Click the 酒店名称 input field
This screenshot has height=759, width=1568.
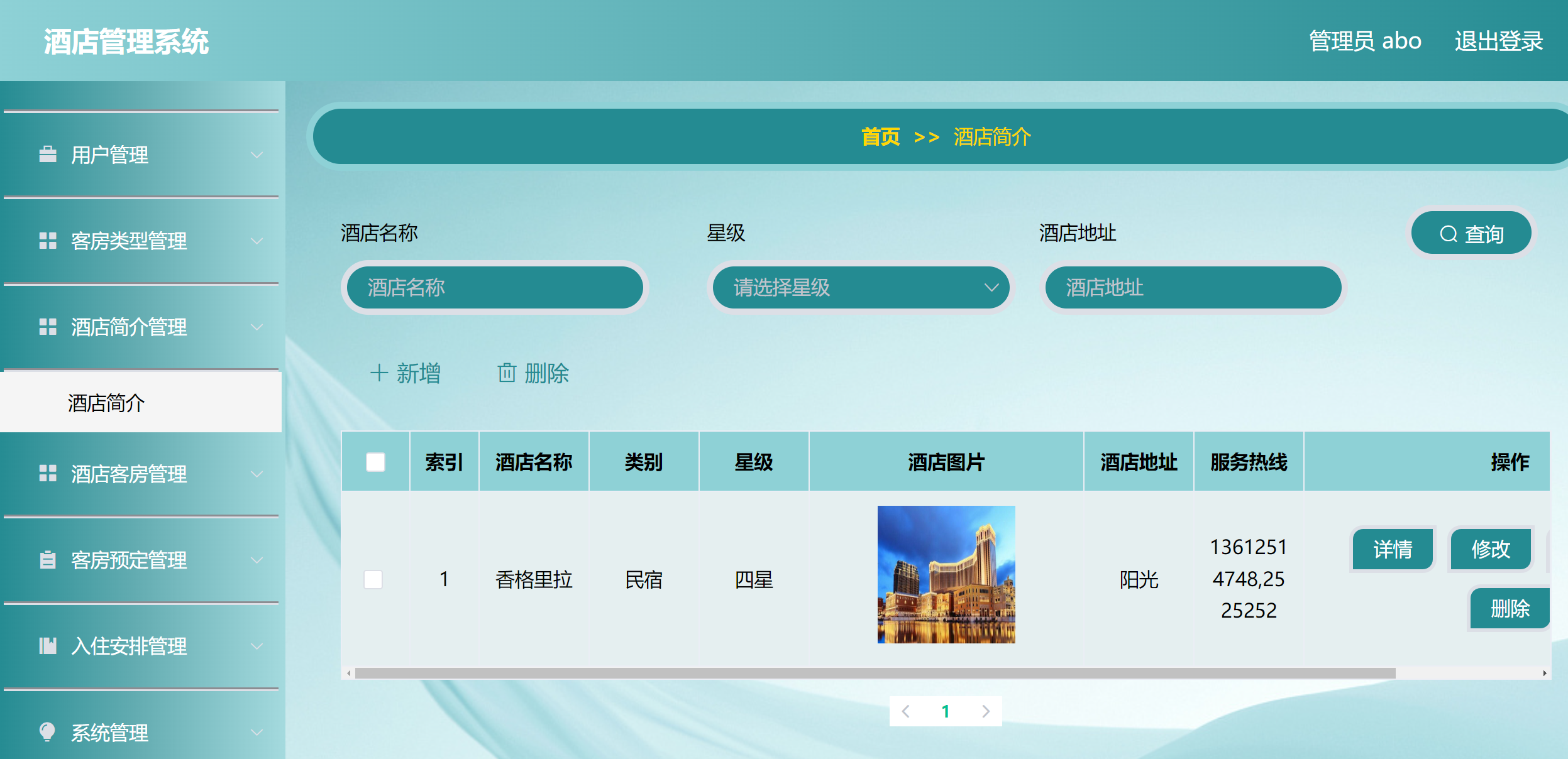point(494,288)
